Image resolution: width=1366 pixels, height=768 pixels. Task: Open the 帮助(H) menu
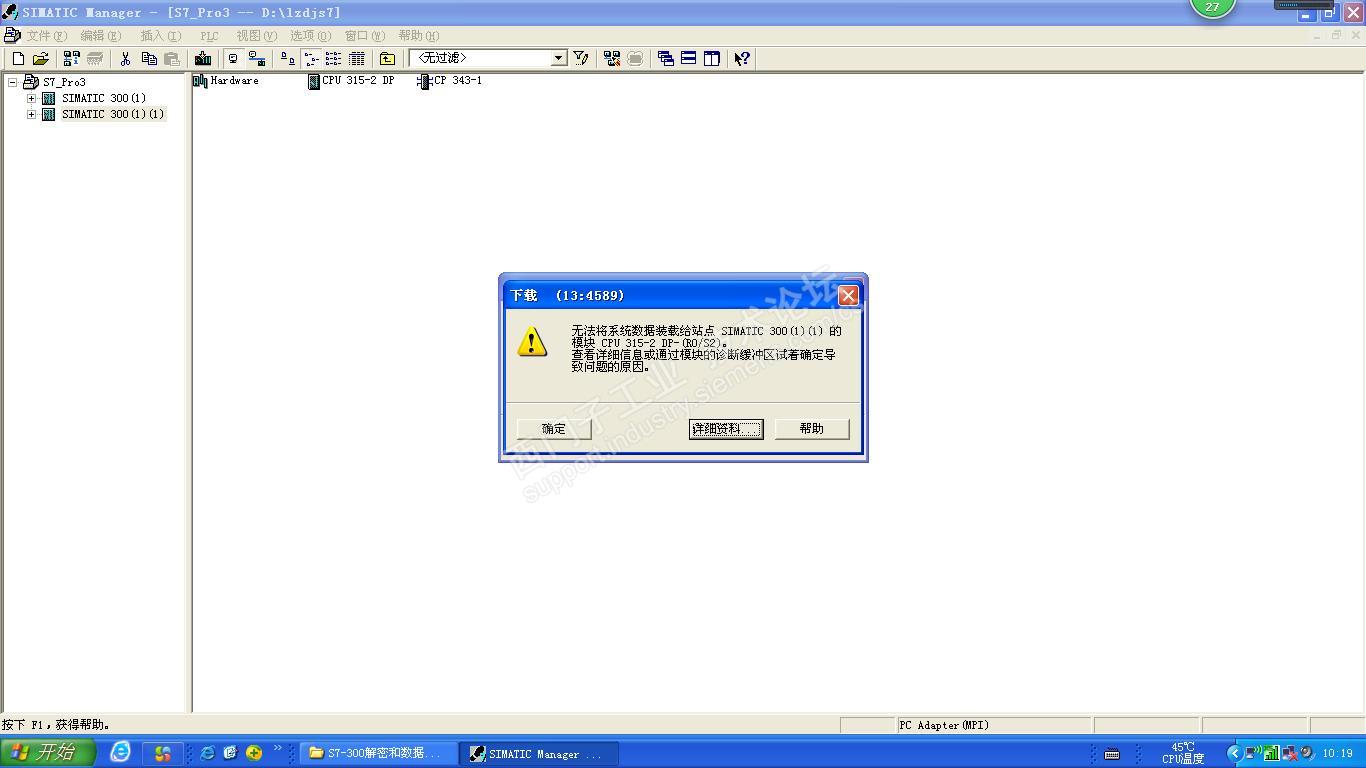point(419,36)
